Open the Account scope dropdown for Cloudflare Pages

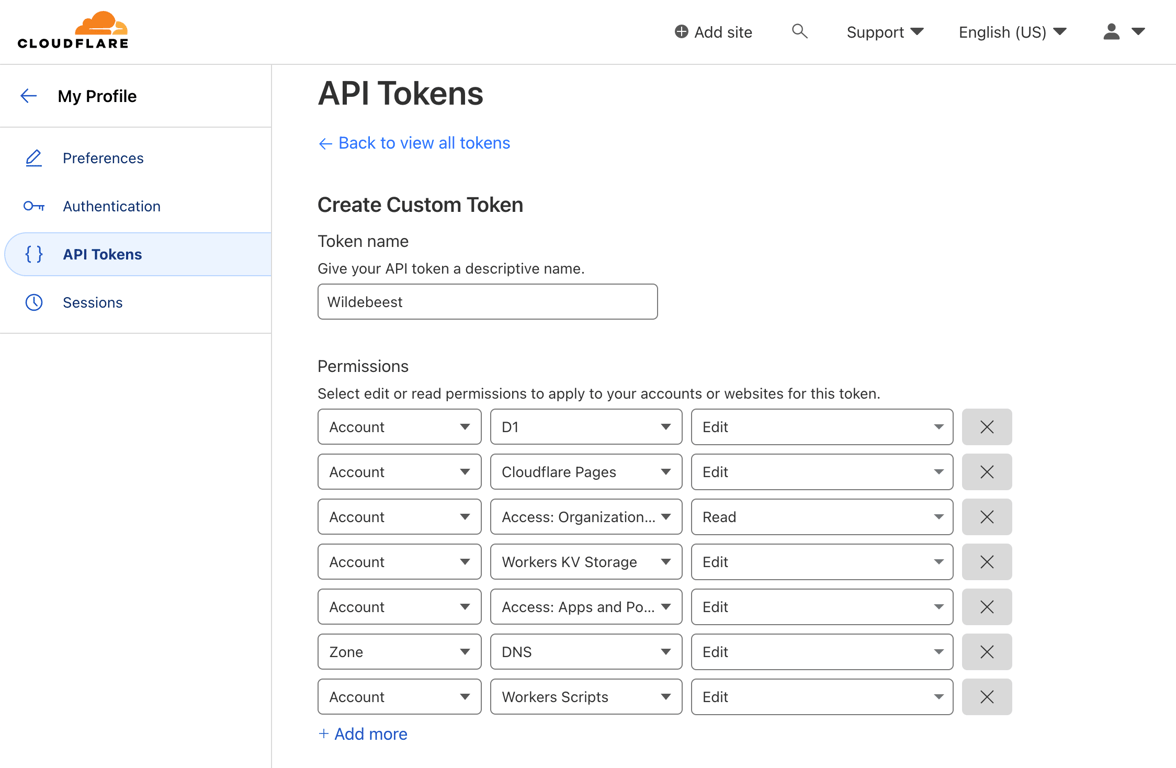click(x=400, y=472)
